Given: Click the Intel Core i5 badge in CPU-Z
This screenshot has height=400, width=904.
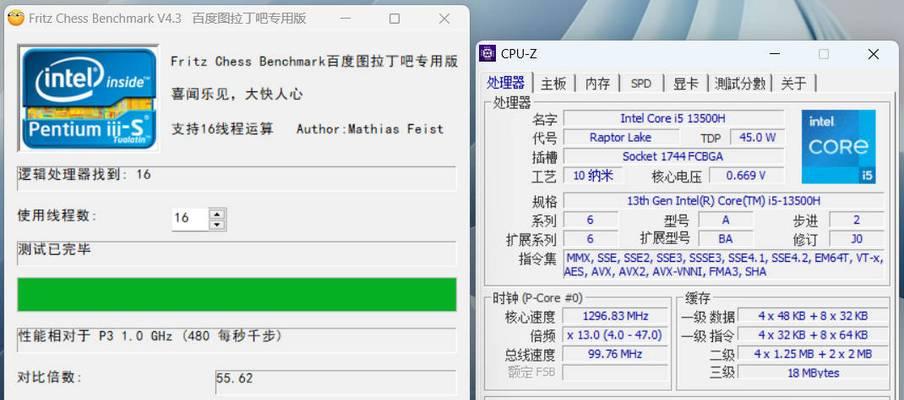Looking at the screenshot, I should coord(838,147).
